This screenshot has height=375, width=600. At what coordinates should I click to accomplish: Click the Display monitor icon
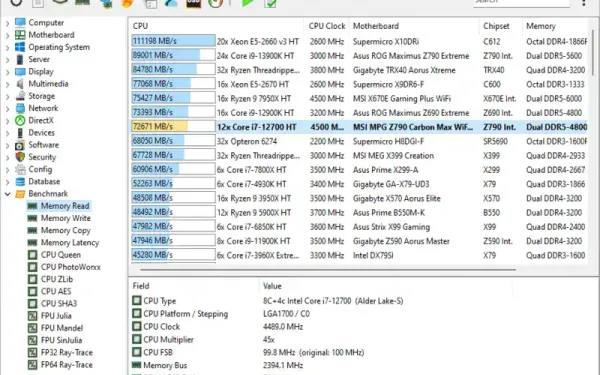[x=20, y=72]
